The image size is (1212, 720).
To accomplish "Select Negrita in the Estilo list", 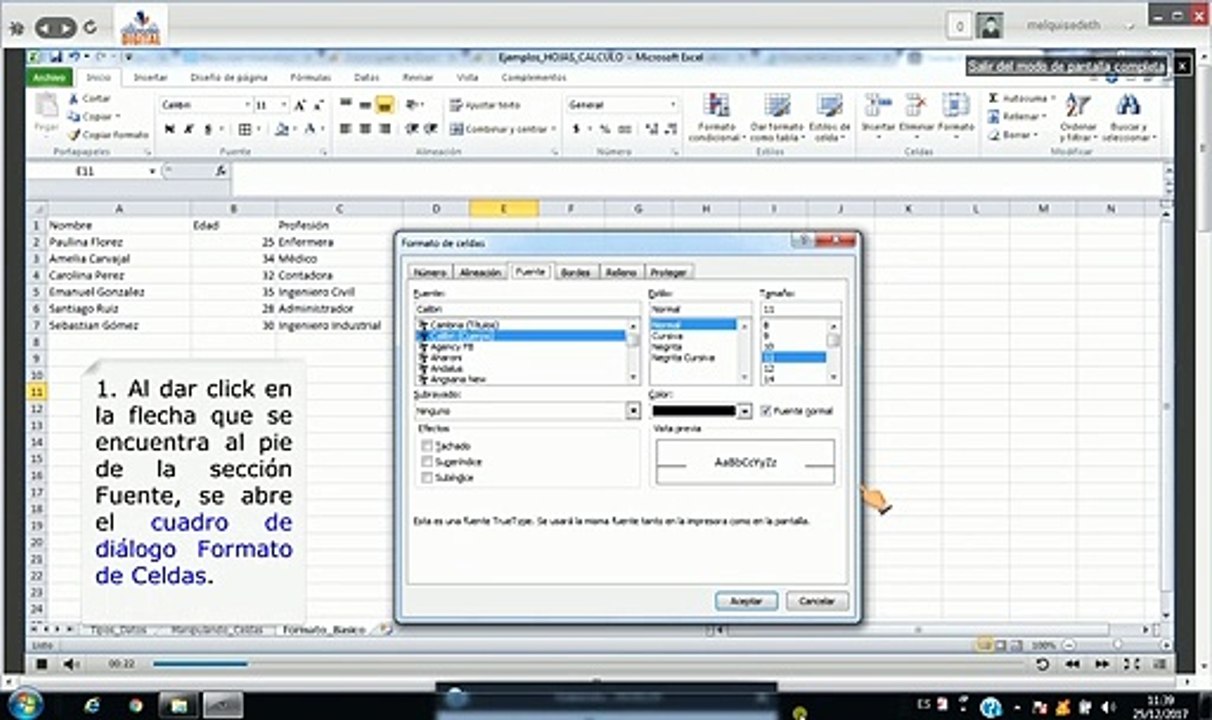I will (x=667, y=347).
